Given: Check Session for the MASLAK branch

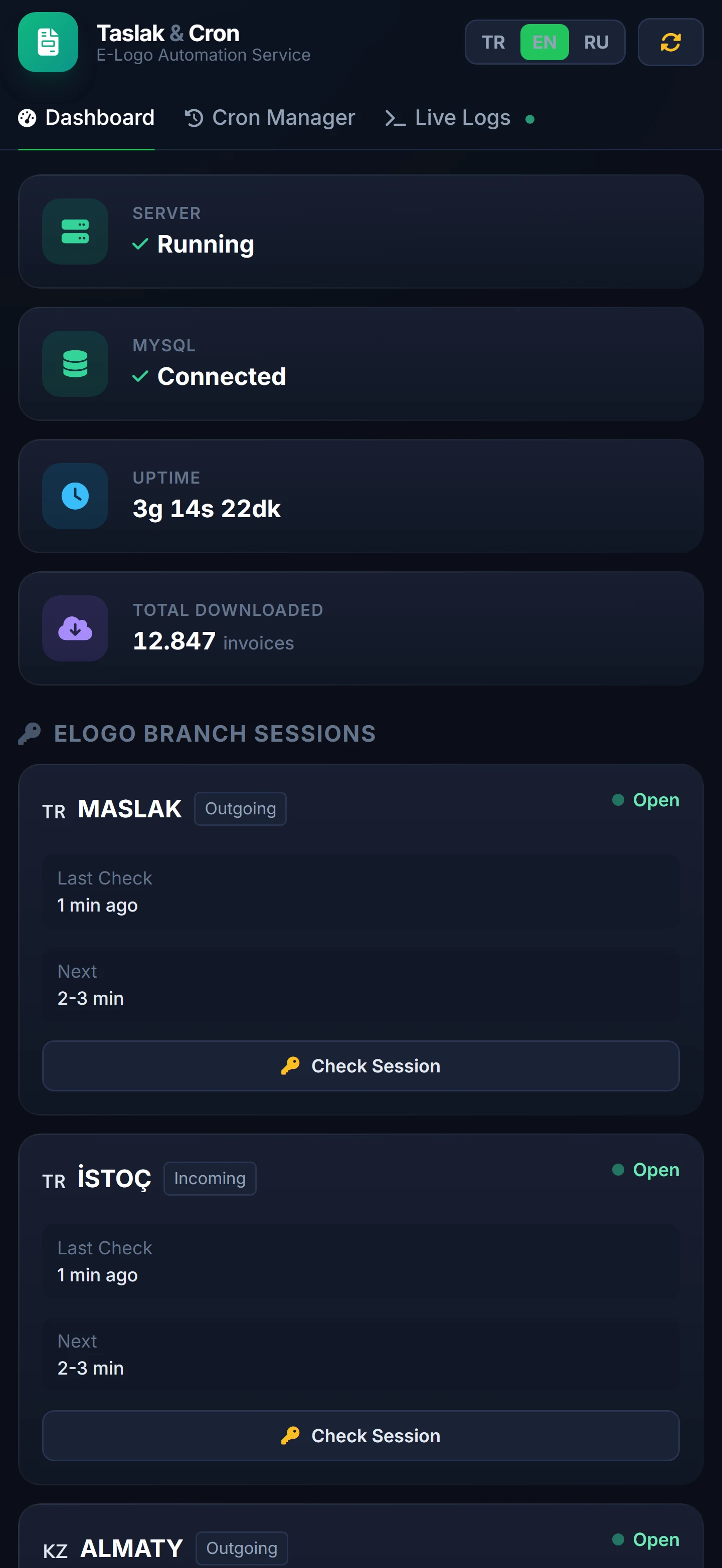Looking at the screenshot, I should [361, 1066].
